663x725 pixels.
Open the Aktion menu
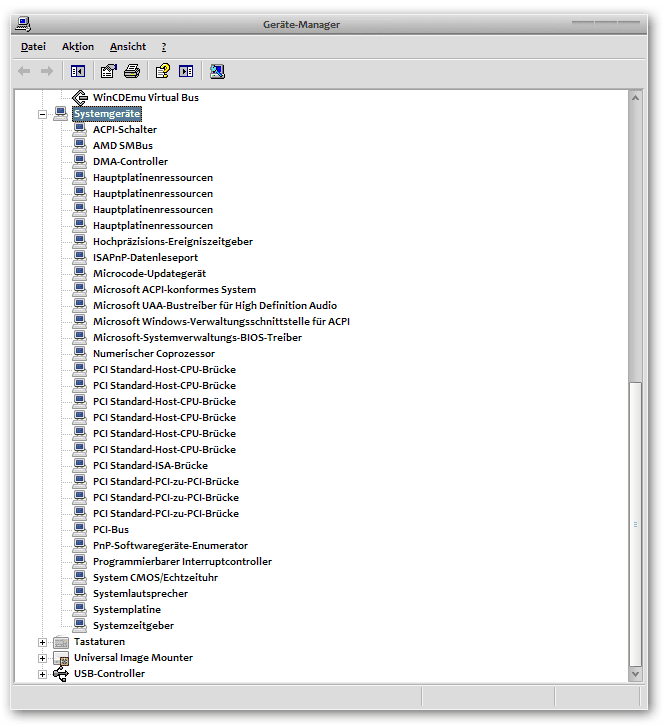click(78, 47)
